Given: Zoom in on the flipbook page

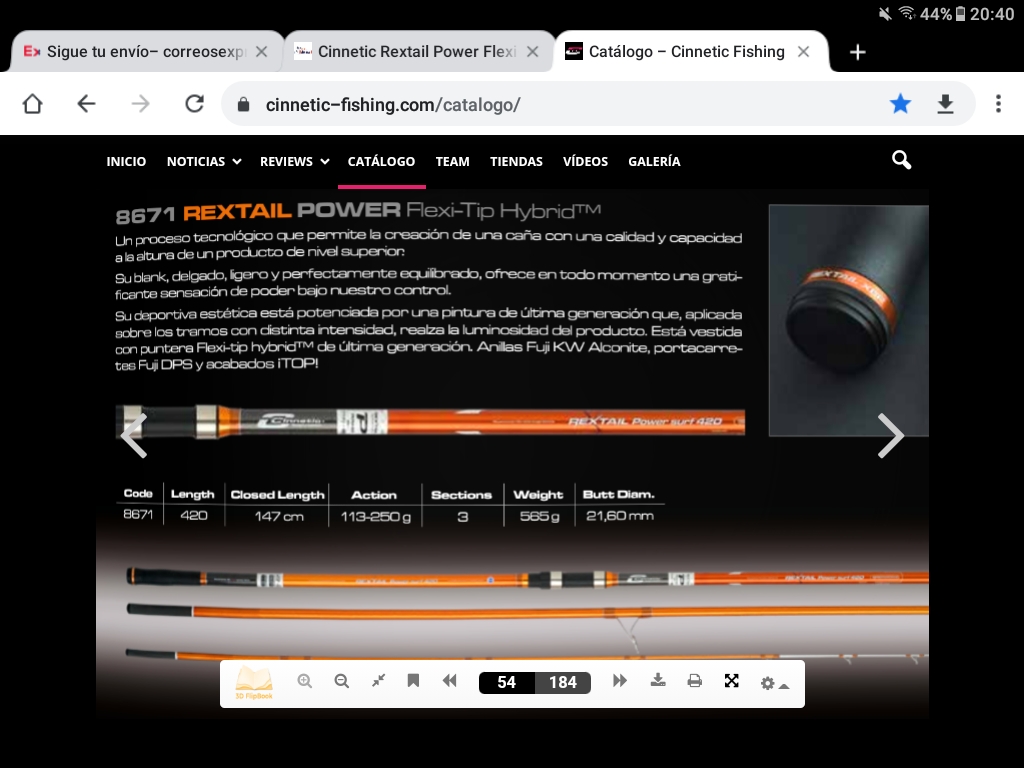Looking at the screenshot, I should coord(305,681).
